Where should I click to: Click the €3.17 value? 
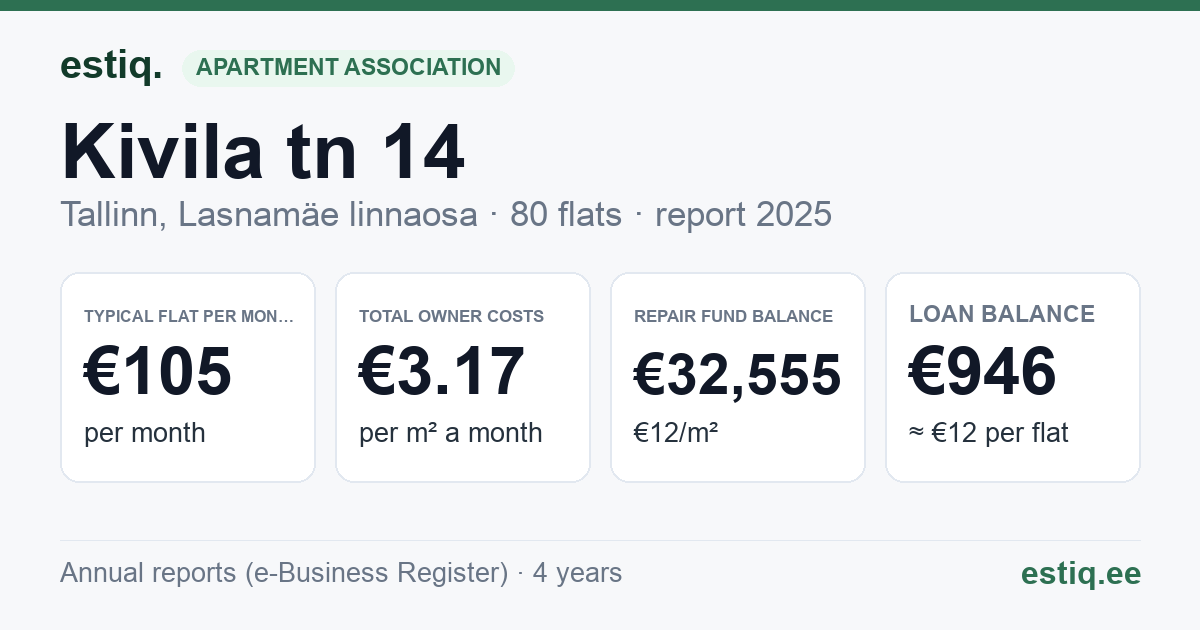point(442,371)
